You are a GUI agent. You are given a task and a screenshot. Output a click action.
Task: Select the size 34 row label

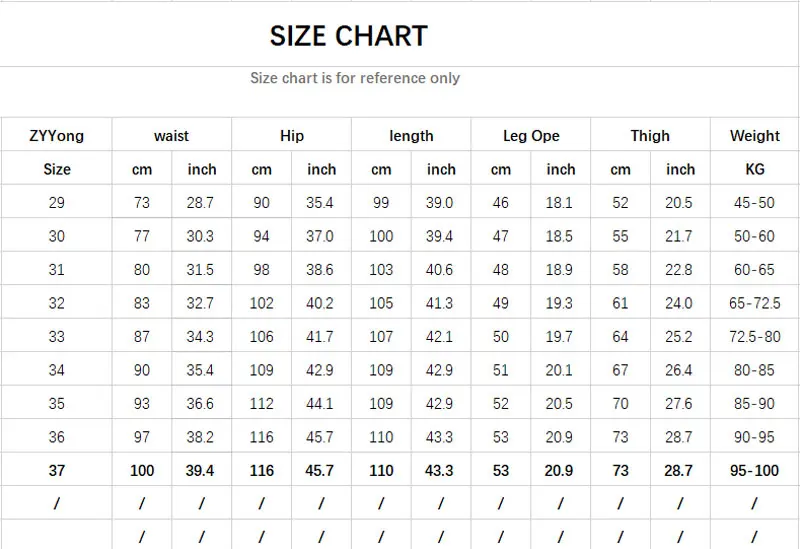pos(56,370)
